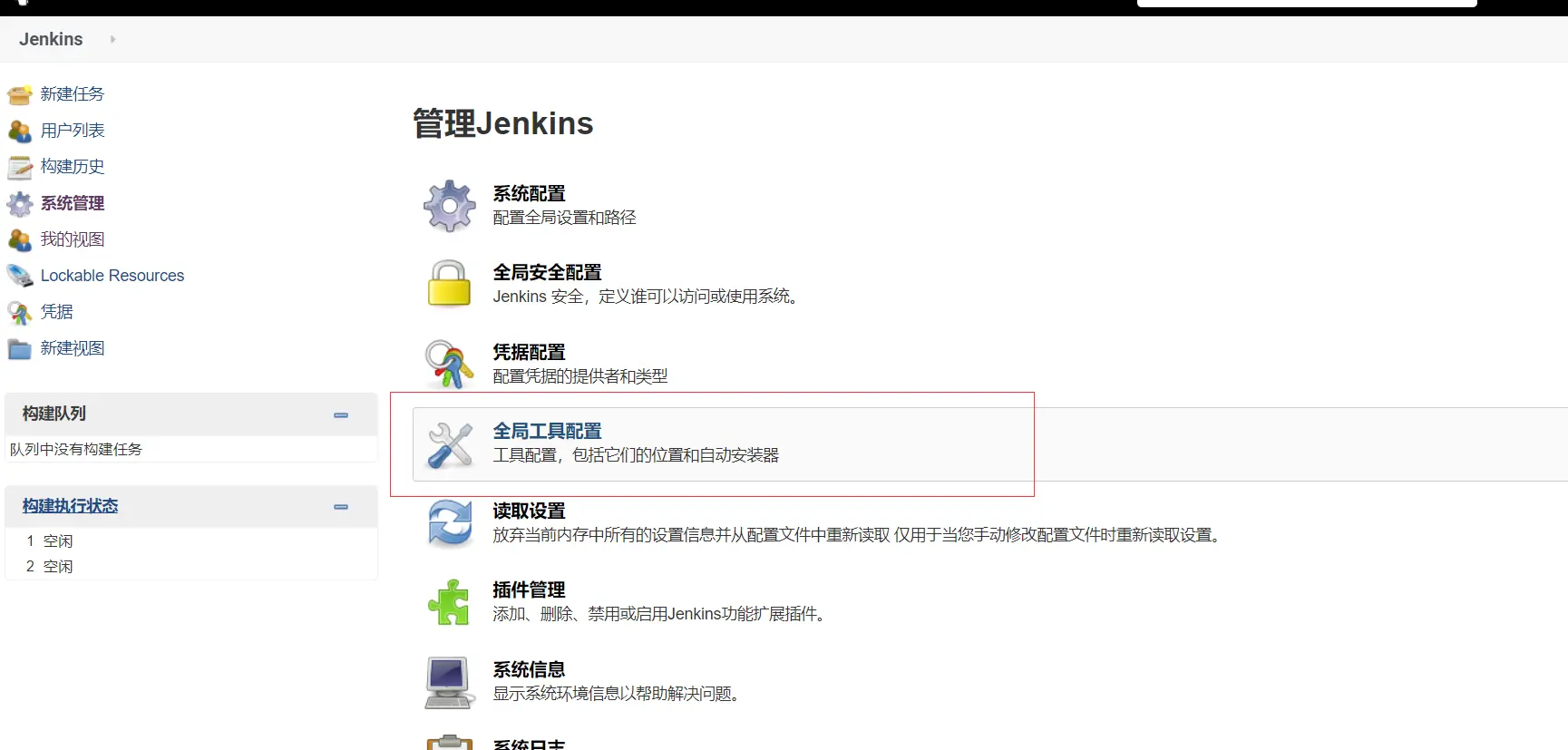Click the 构建历史 notepad icon
This screenshot has width=1568, height=750.
click(x=20, y=167)
